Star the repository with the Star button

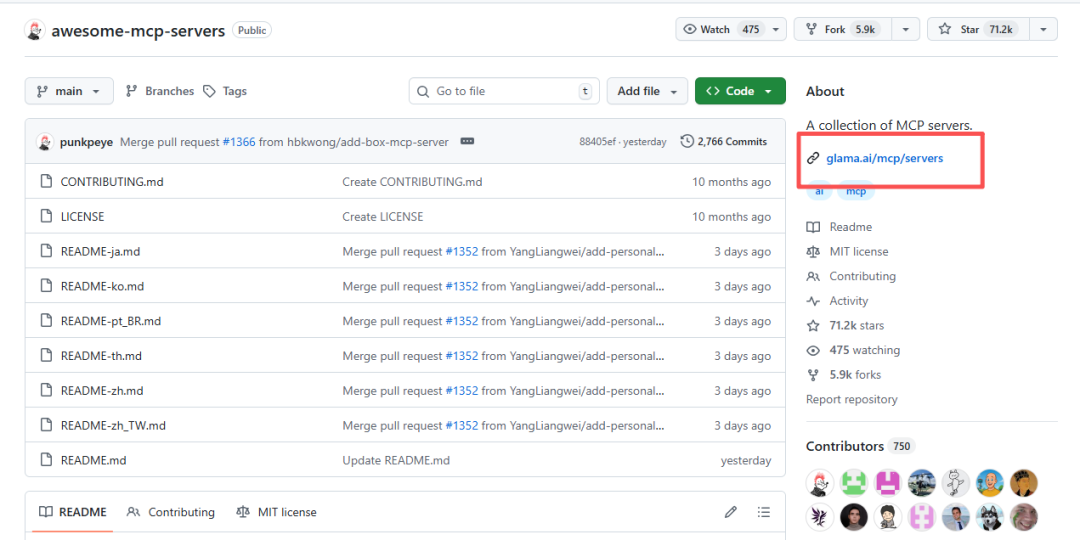[978, 30]
